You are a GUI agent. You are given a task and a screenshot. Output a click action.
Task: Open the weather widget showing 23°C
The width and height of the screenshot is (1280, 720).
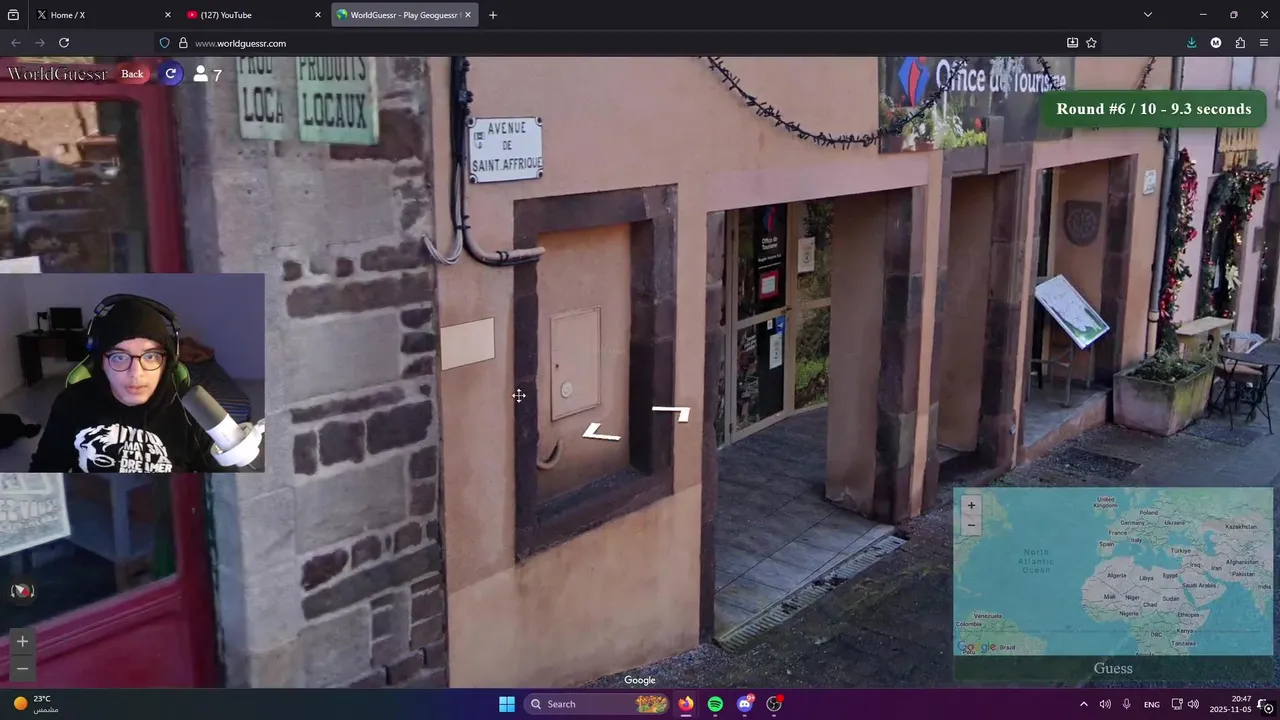click(36, 704)
